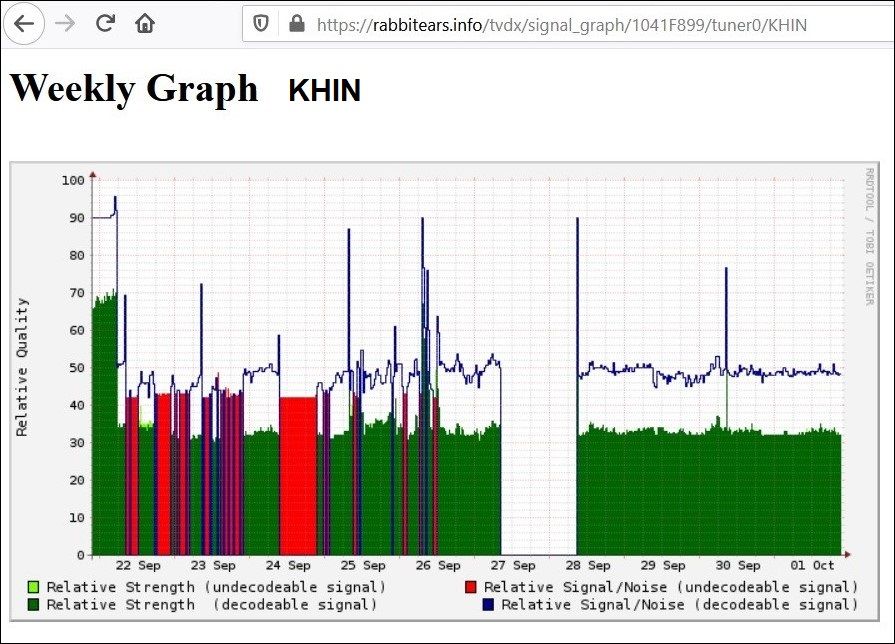Click the '10' y-axis value
The width and height of the screenshot is (895, 644).
[x=77, y=518]
